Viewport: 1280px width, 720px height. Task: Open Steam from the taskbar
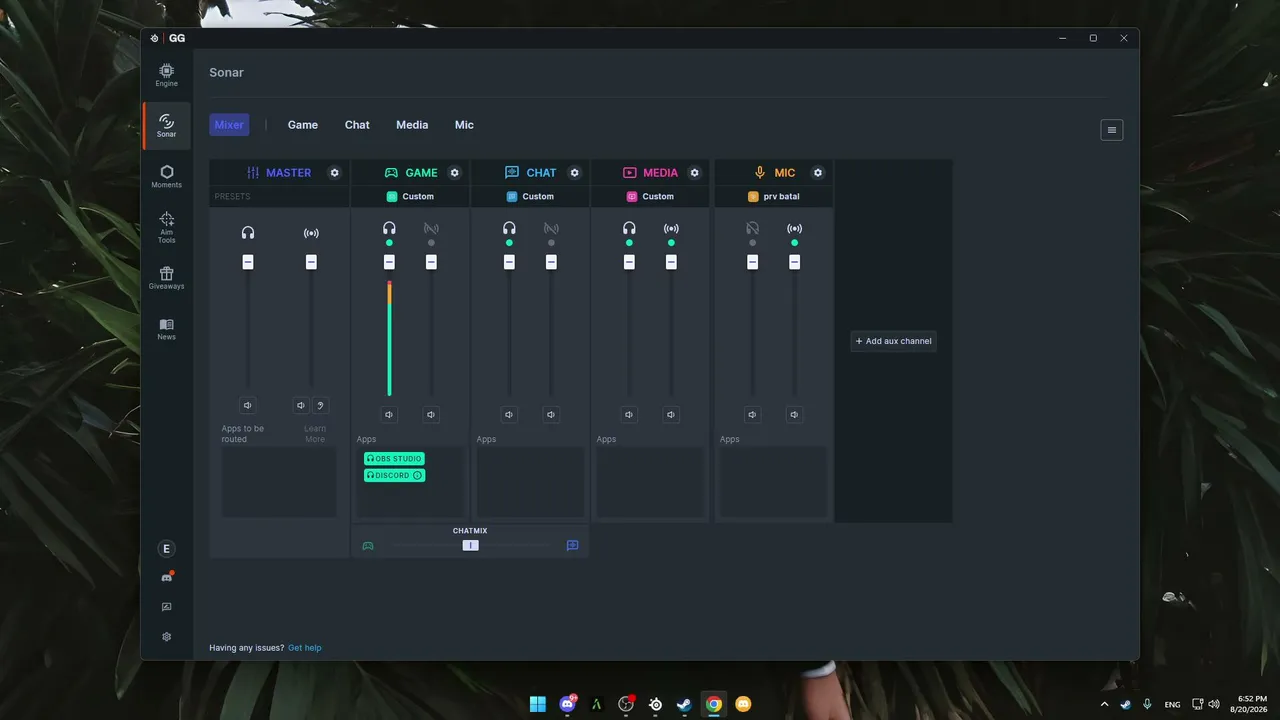click(684, 704)
